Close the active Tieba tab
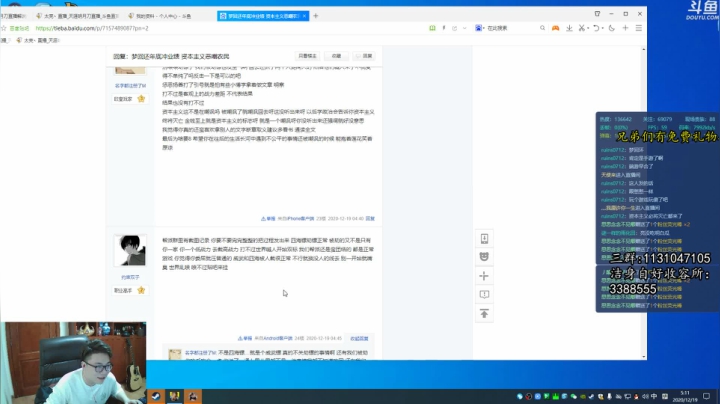720x404 pixels. pos(304,16)
